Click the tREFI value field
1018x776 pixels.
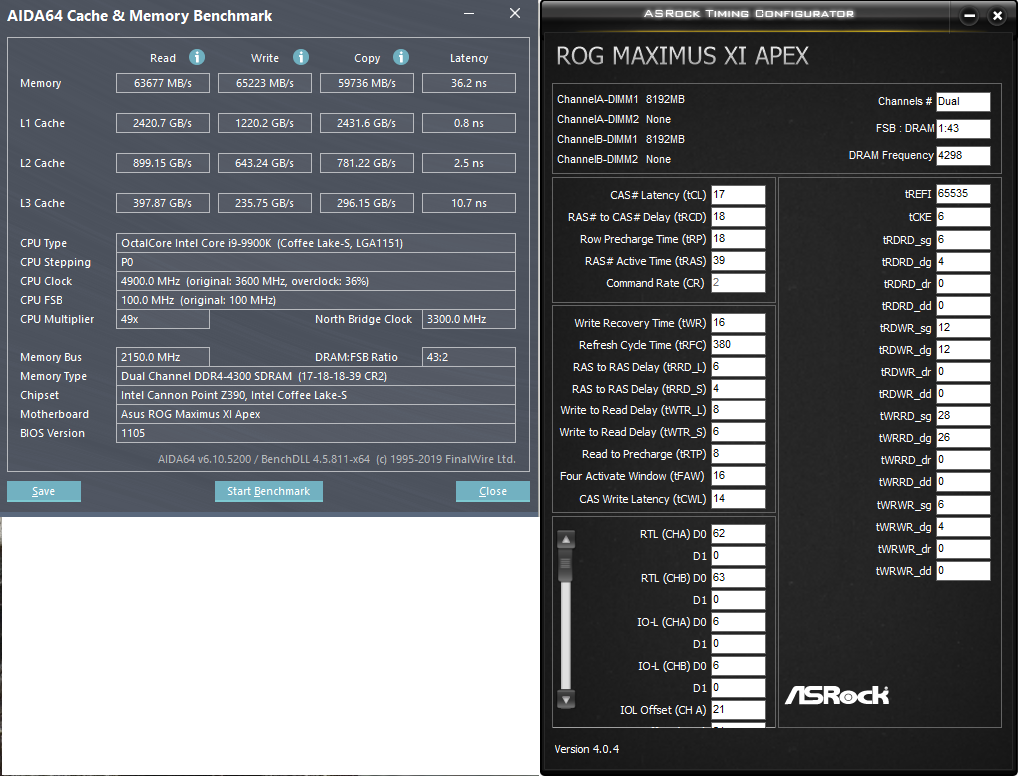[963, 194]
